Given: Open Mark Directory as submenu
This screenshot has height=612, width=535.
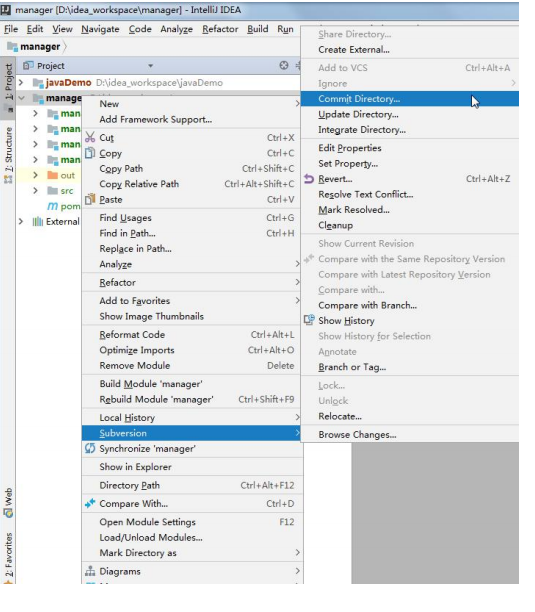Looking at the screenshot, I should click(192, 553).
